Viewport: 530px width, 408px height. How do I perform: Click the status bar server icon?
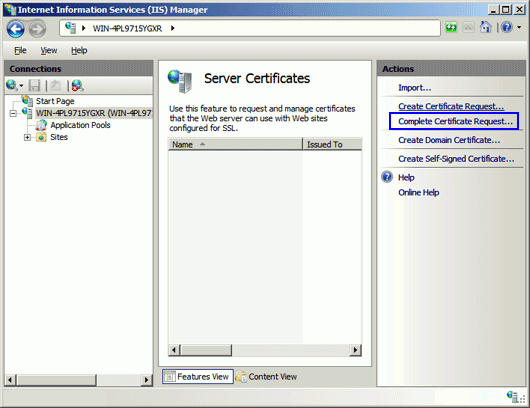[512, 396]
